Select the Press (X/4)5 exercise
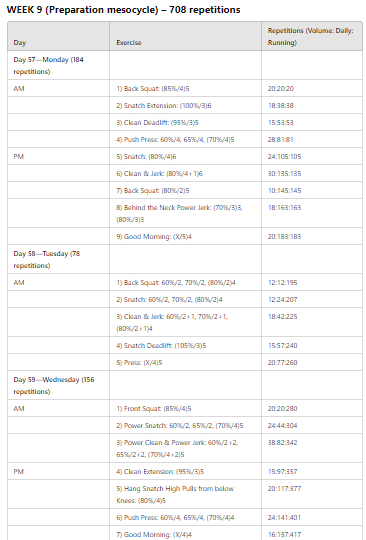Viewport: 366px width, 540px height. [x=139, y=362]
